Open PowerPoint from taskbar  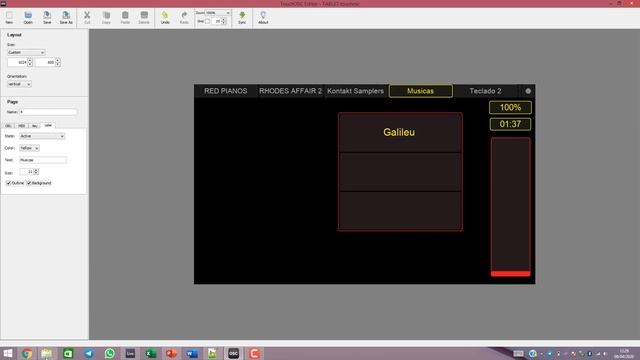point(171,353)
